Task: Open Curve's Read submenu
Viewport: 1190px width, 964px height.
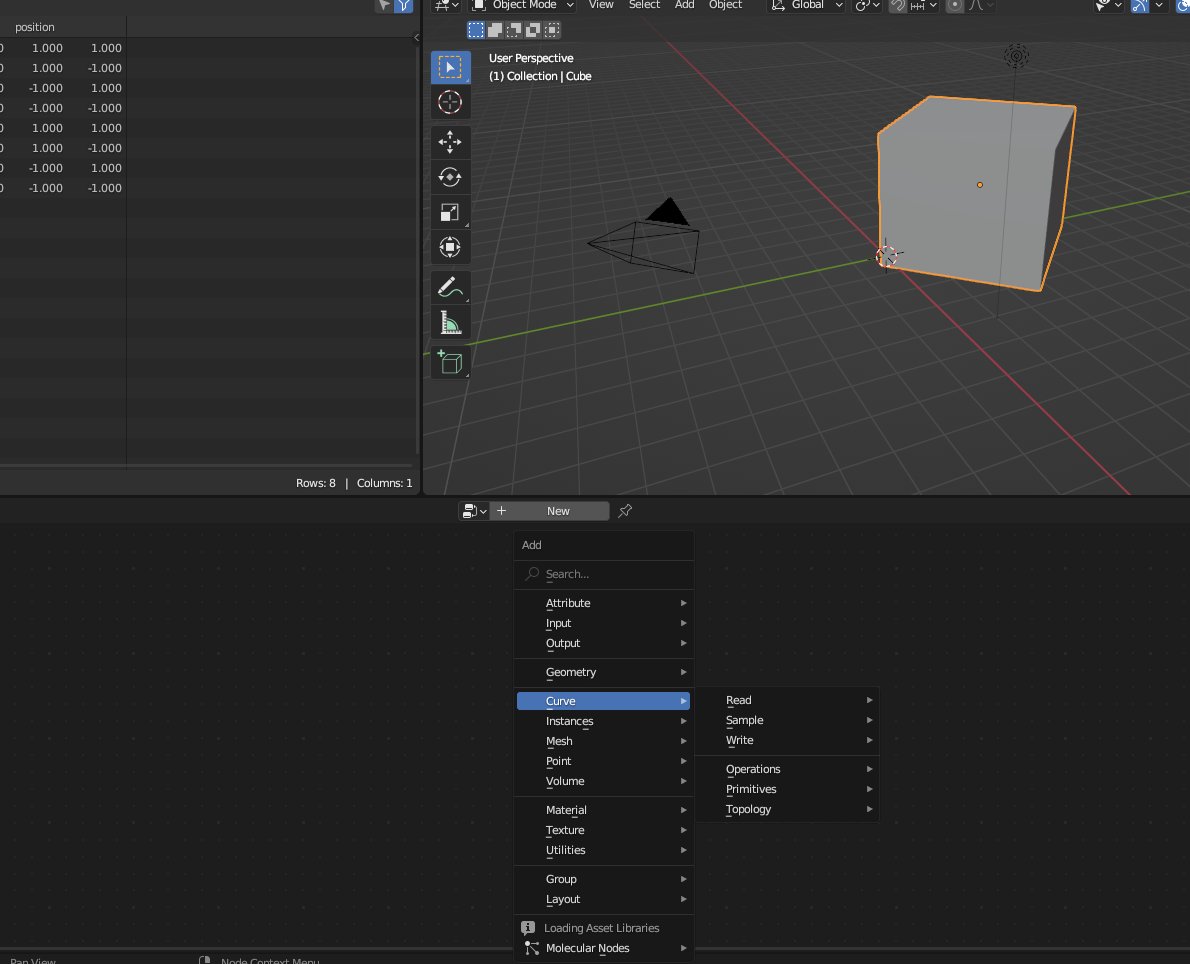Action: 787,701
